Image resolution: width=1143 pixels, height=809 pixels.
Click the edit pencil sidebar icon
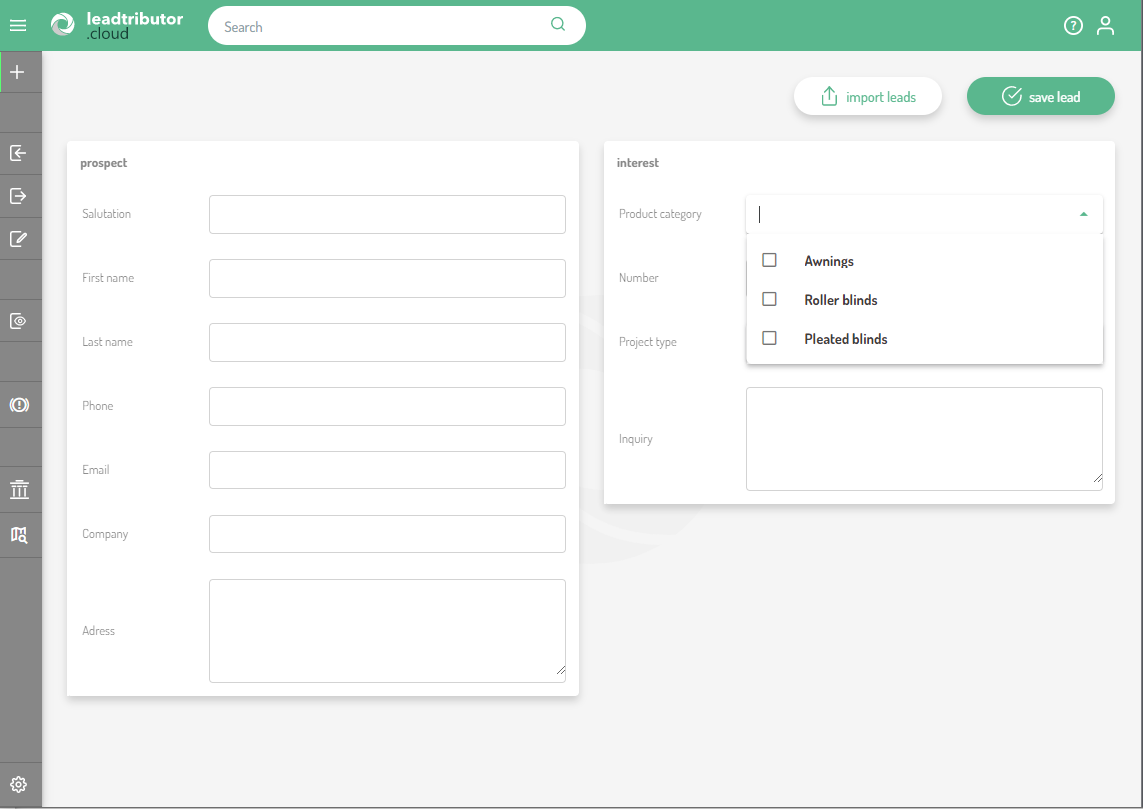(x=18, y=239)
